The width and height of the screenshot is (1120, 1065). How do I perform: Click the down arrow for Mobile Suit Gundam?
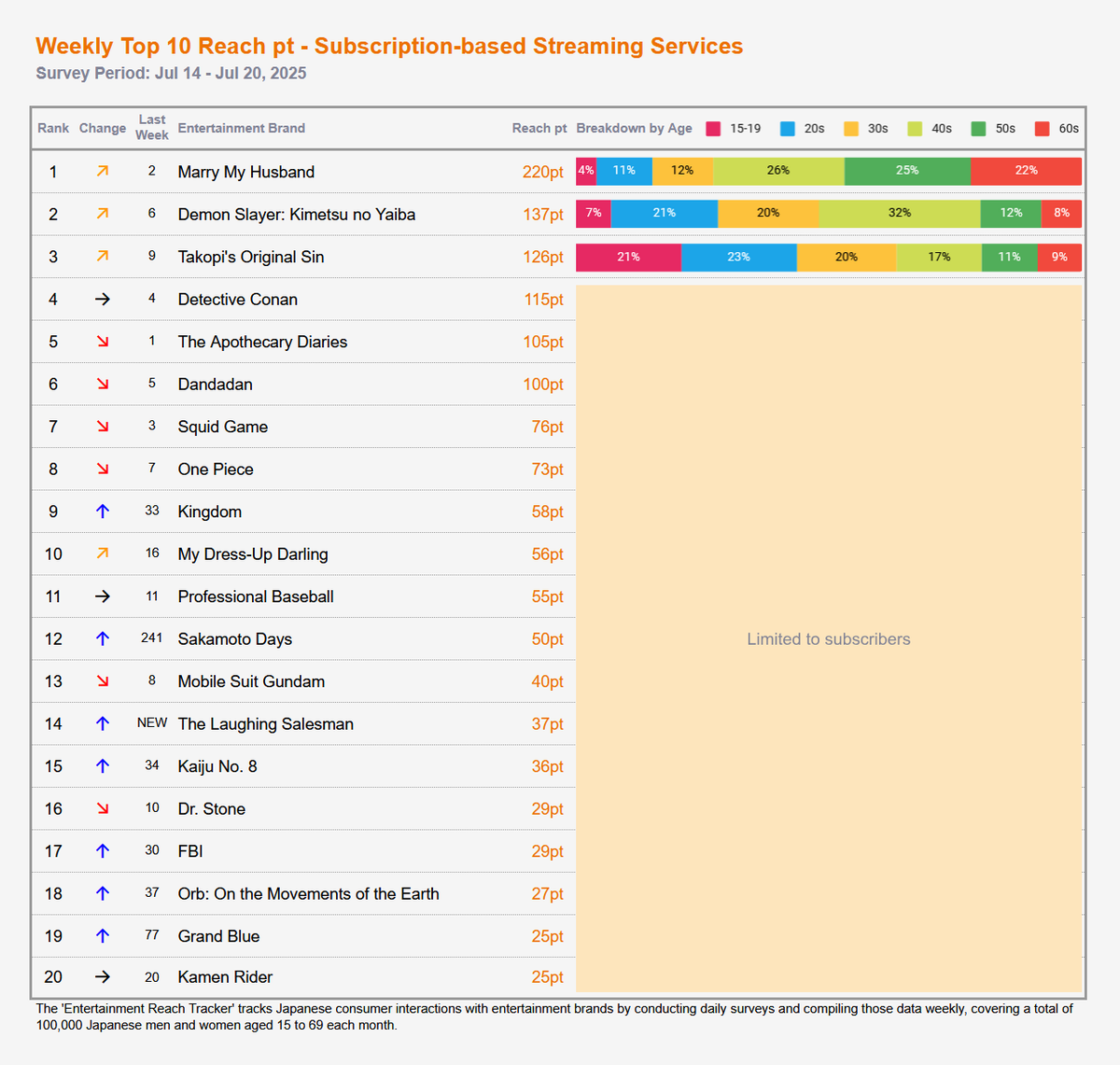(x=103, y=681)
